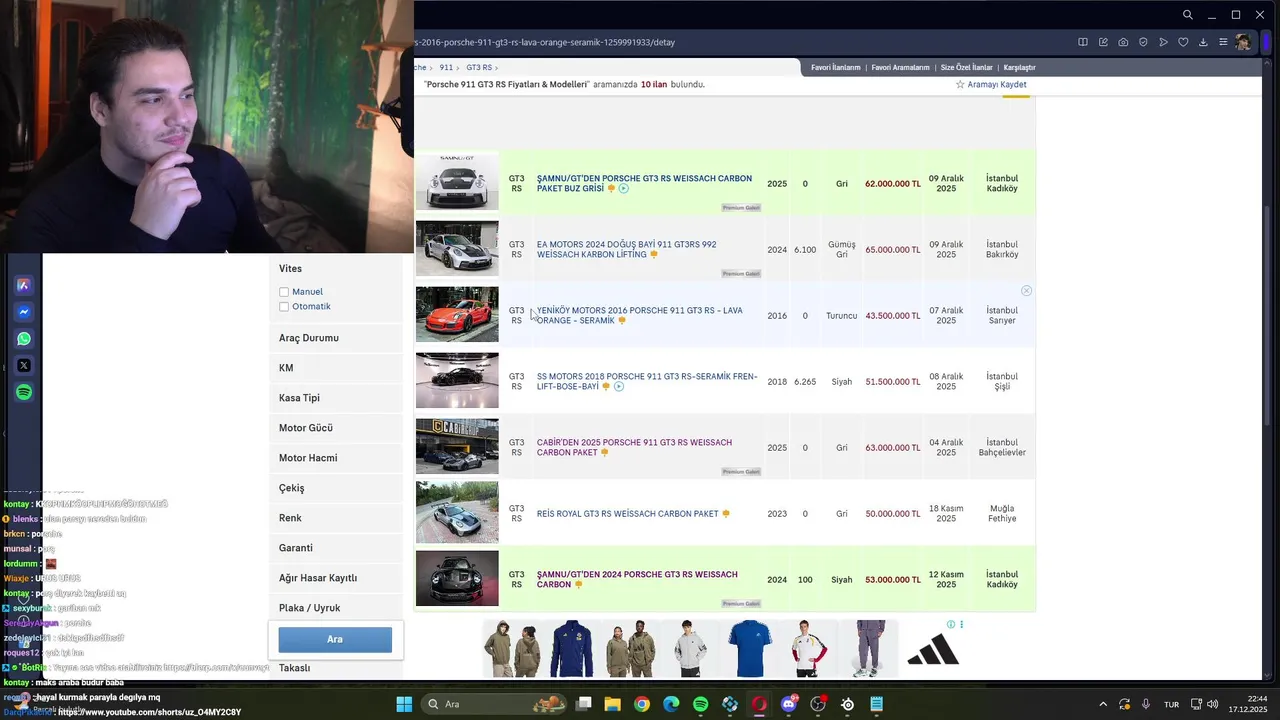Open Spotify from Opera sidebar

(24, 392)
